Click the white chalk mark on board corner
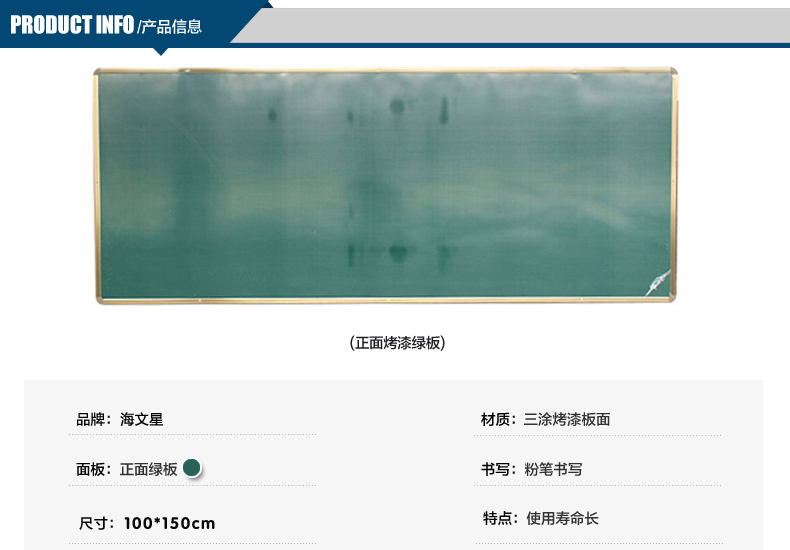The width and height of the screenshot is (790, 550). point(656,282)
